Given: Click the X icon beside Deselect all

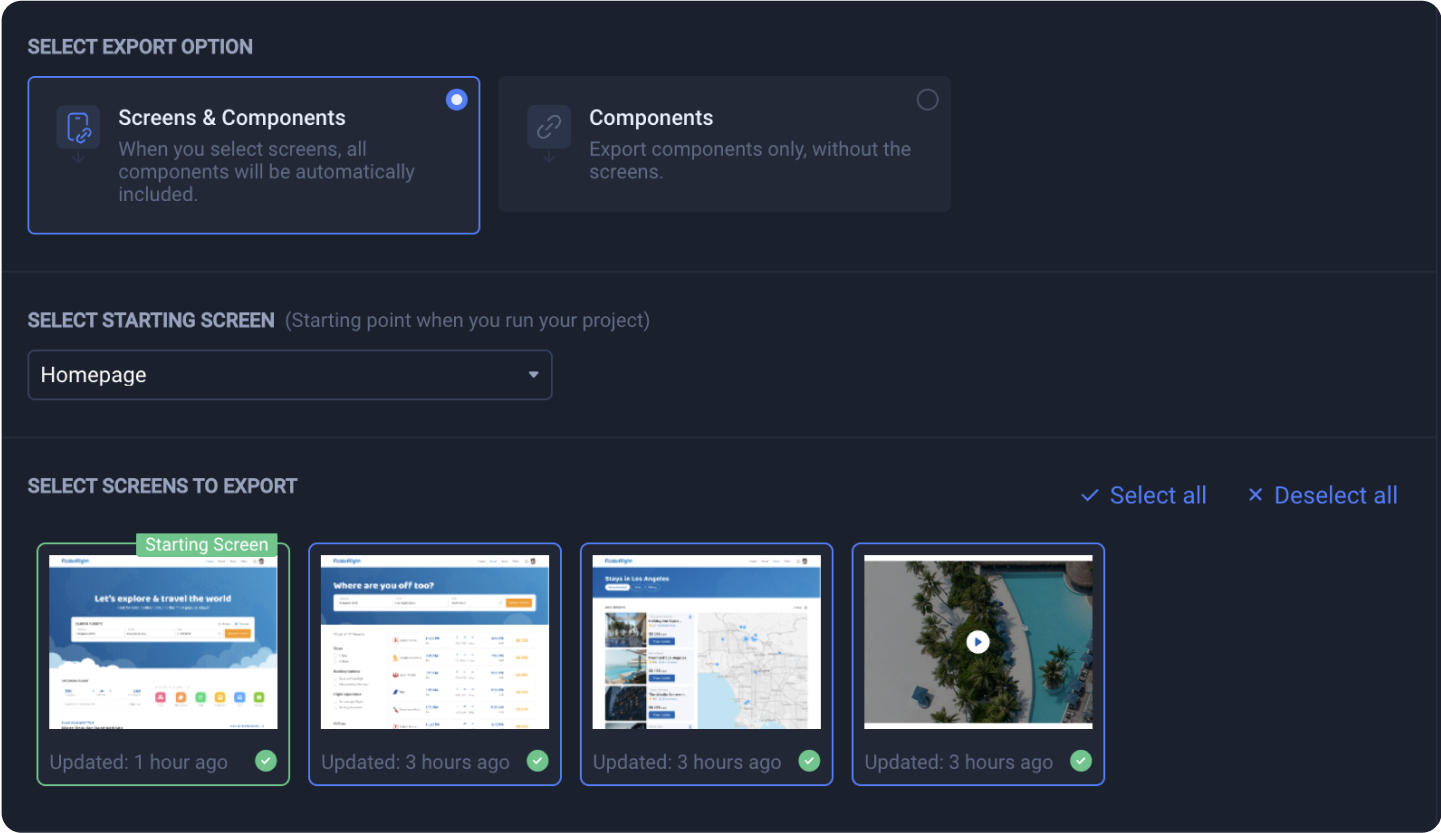Looking at the screenshot, I should point(1254,495).
